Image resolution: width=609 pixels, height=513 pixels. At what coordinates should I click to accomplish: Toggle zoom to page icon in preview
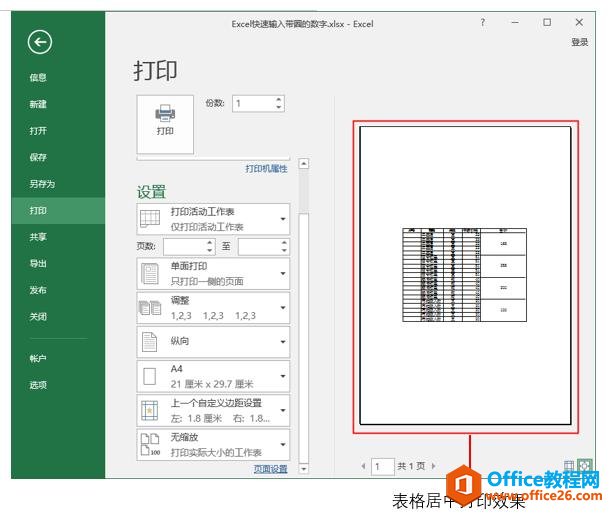point(585,465)
